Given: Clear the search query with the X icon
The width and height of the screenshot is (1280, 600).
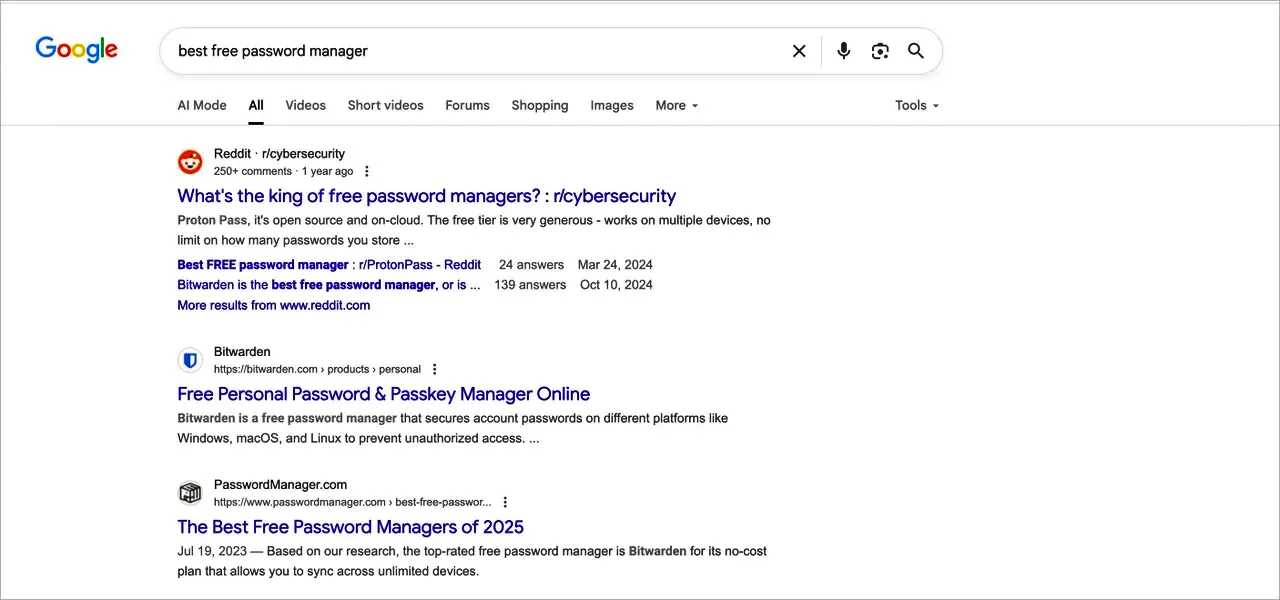Looking at the screenshot, I should (799, 51).
